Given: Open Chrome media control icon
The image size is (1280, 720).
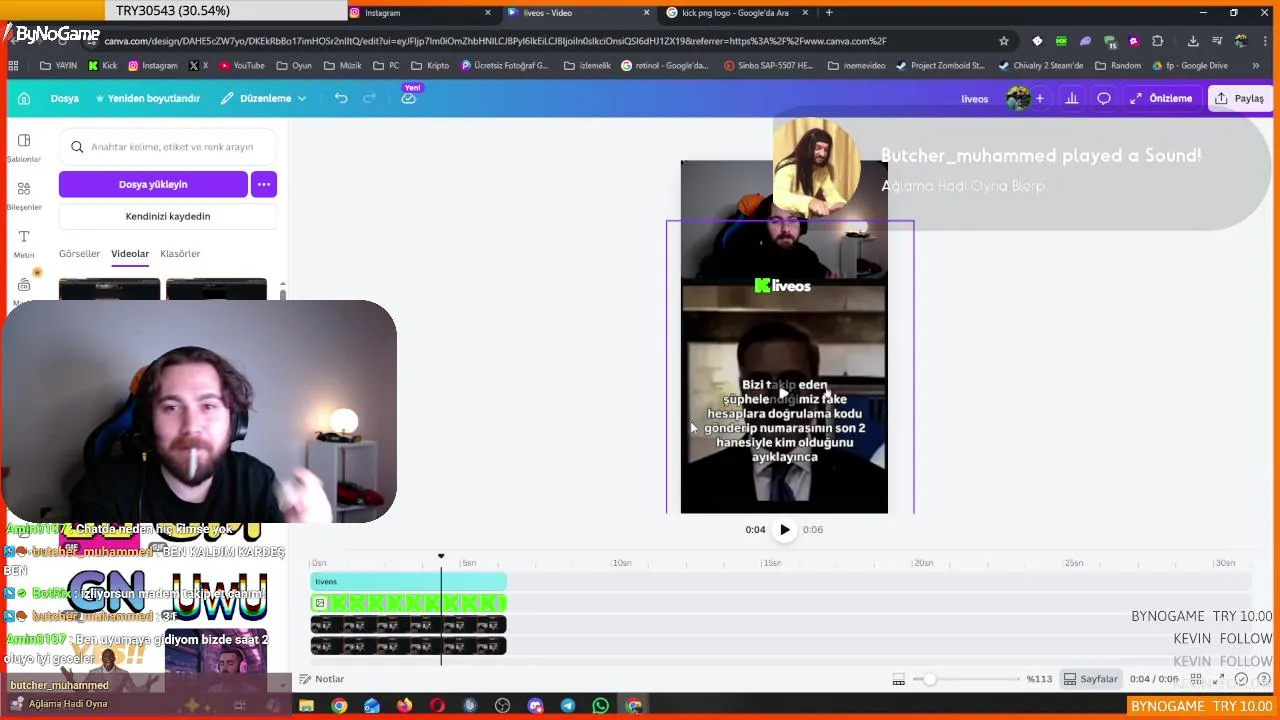Looking at the screenshot, I should point(1217,41).
